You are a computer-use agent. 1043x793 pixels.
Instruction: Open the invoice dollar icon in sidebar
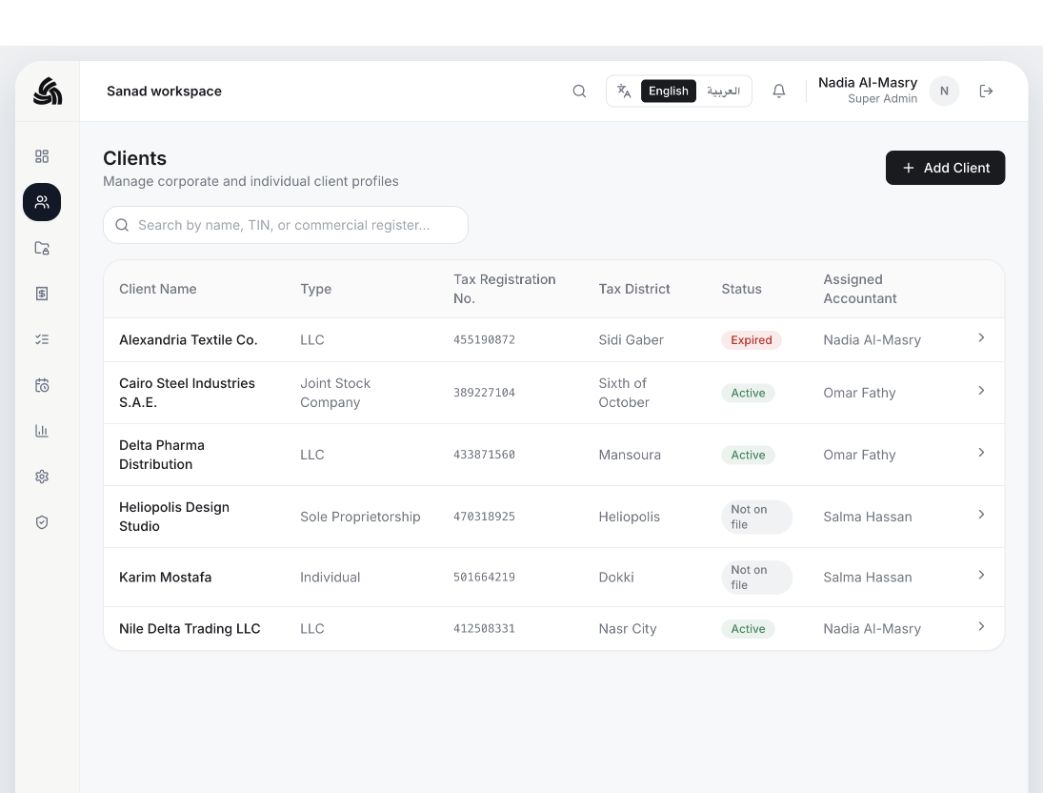tap(42, 293)
